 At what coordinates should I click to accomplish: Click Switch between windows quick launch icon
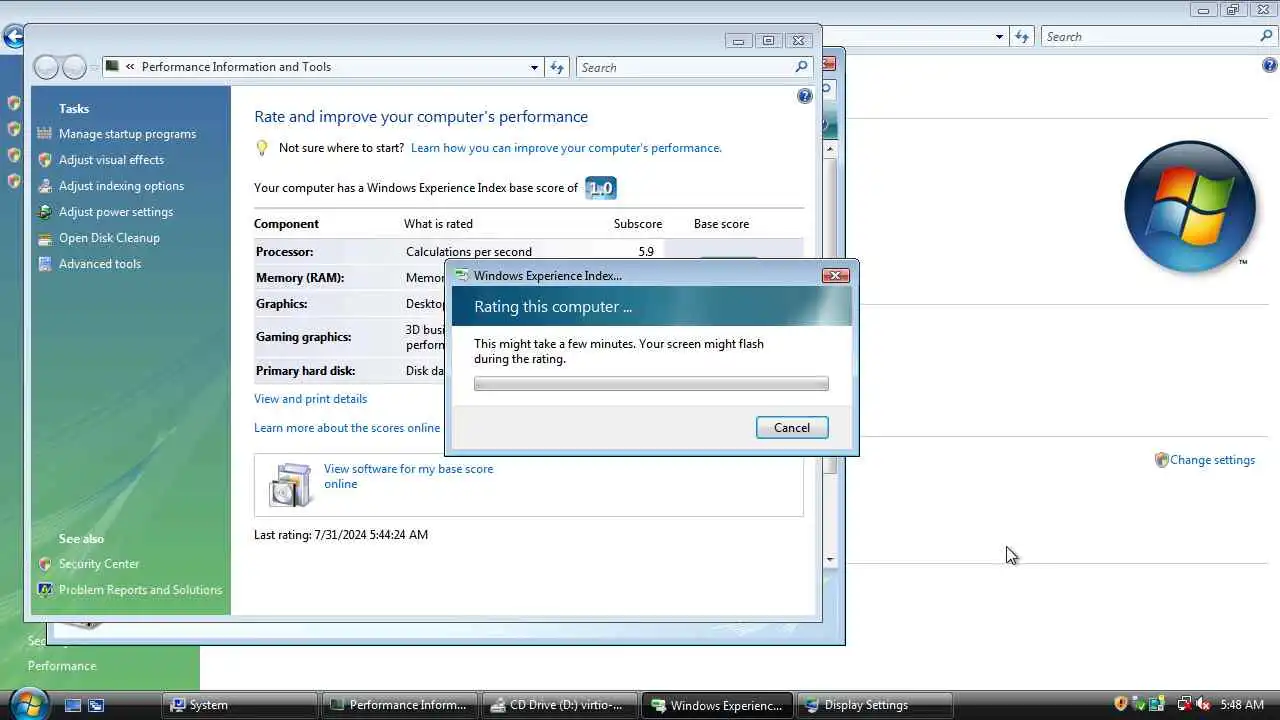tap(96, 705)
